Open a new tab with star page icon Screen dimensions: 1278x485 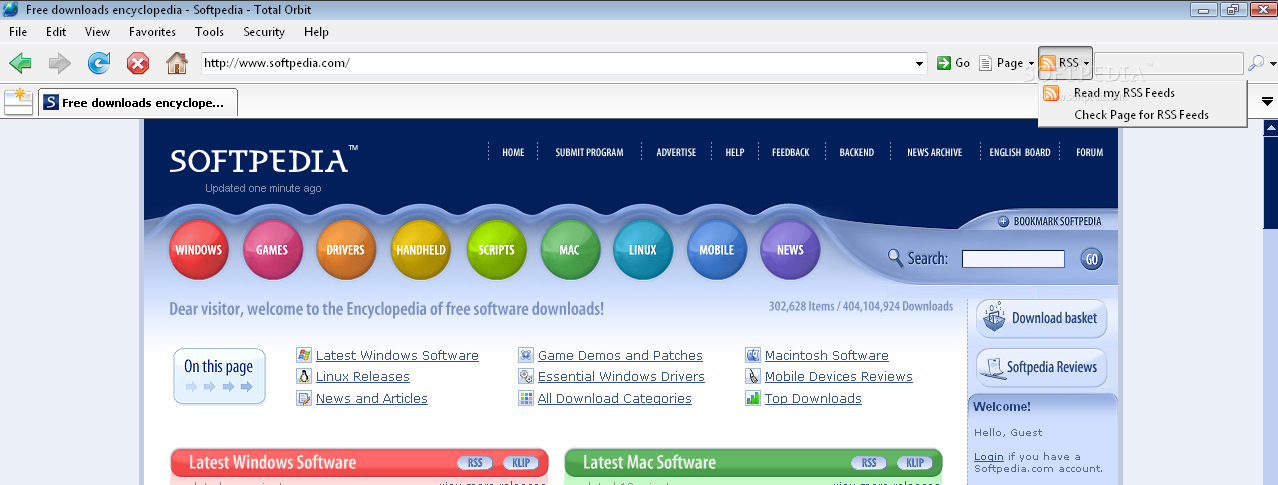point(18,101)
